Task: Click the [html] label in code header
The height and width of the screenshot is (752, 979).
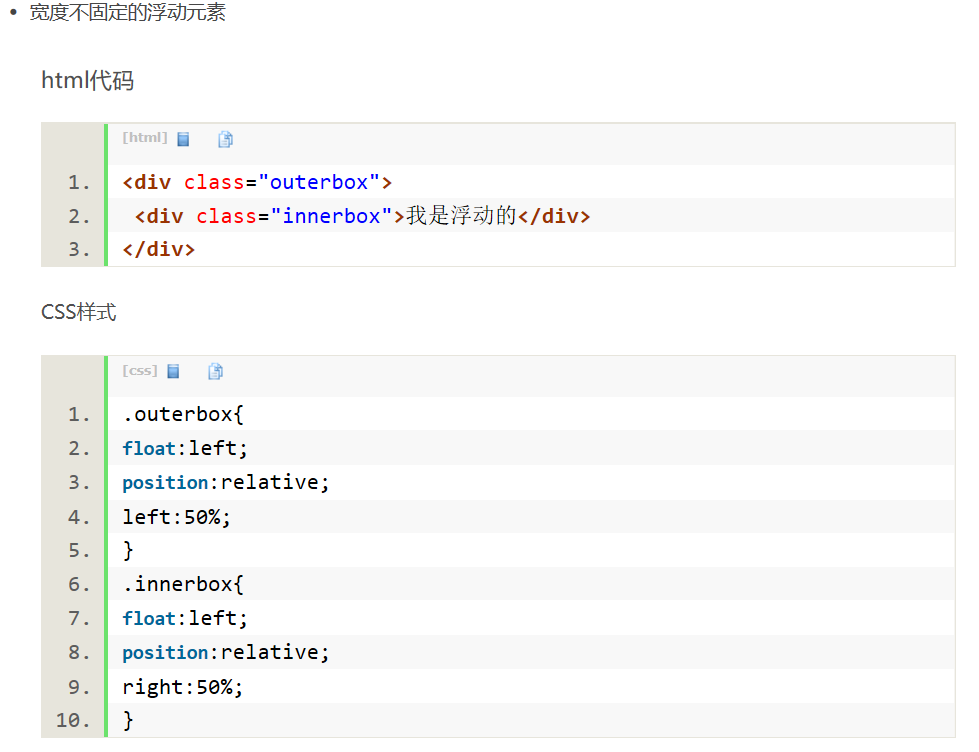Action: click(145, 137)
